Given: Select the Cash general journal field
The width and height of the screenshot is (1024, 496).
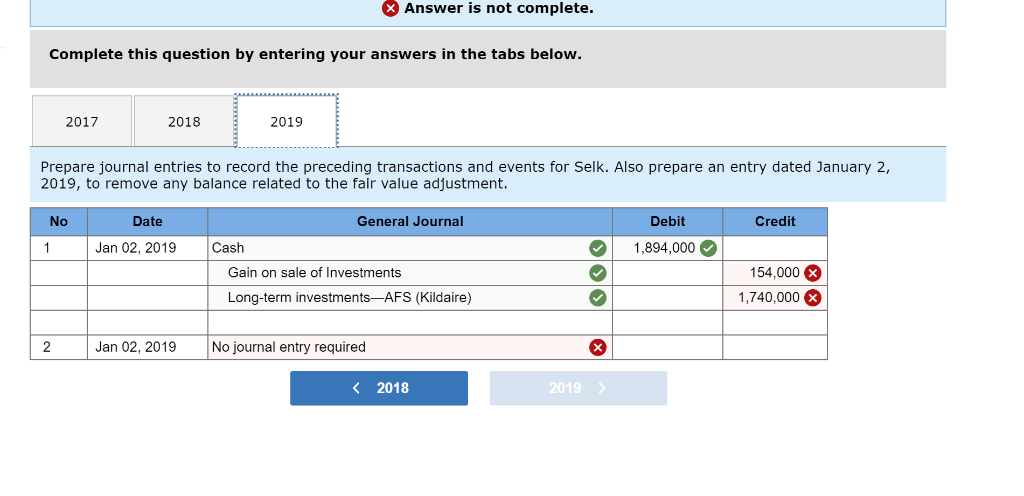Looking at the screenshot, I should click(410, 248).
